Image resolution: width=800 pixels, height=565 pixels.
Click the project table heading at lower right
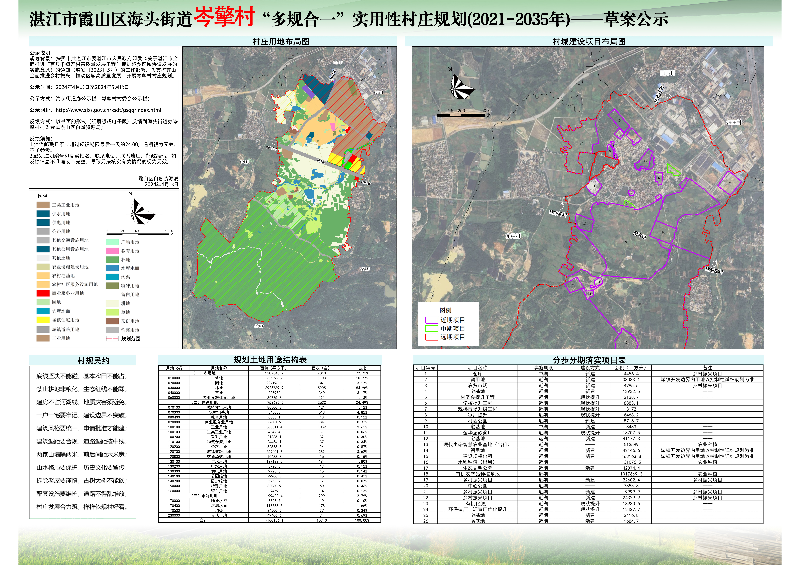point(589,360)
